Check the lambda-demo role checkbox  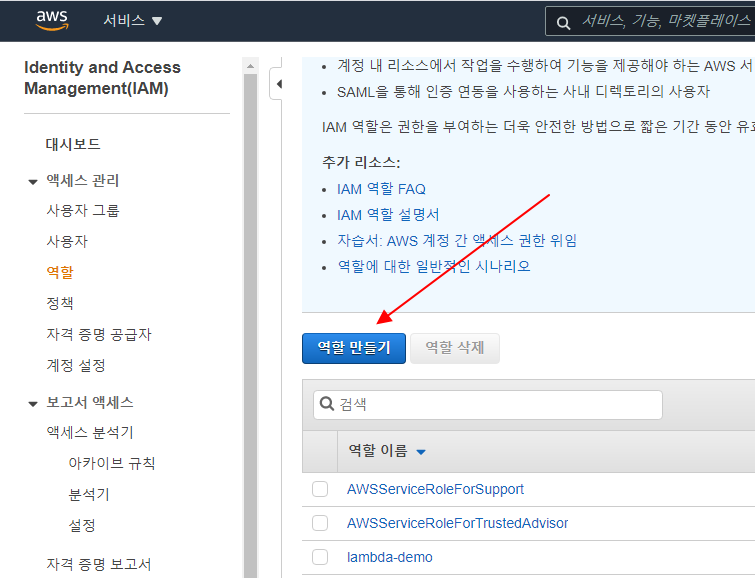point(320,557)
